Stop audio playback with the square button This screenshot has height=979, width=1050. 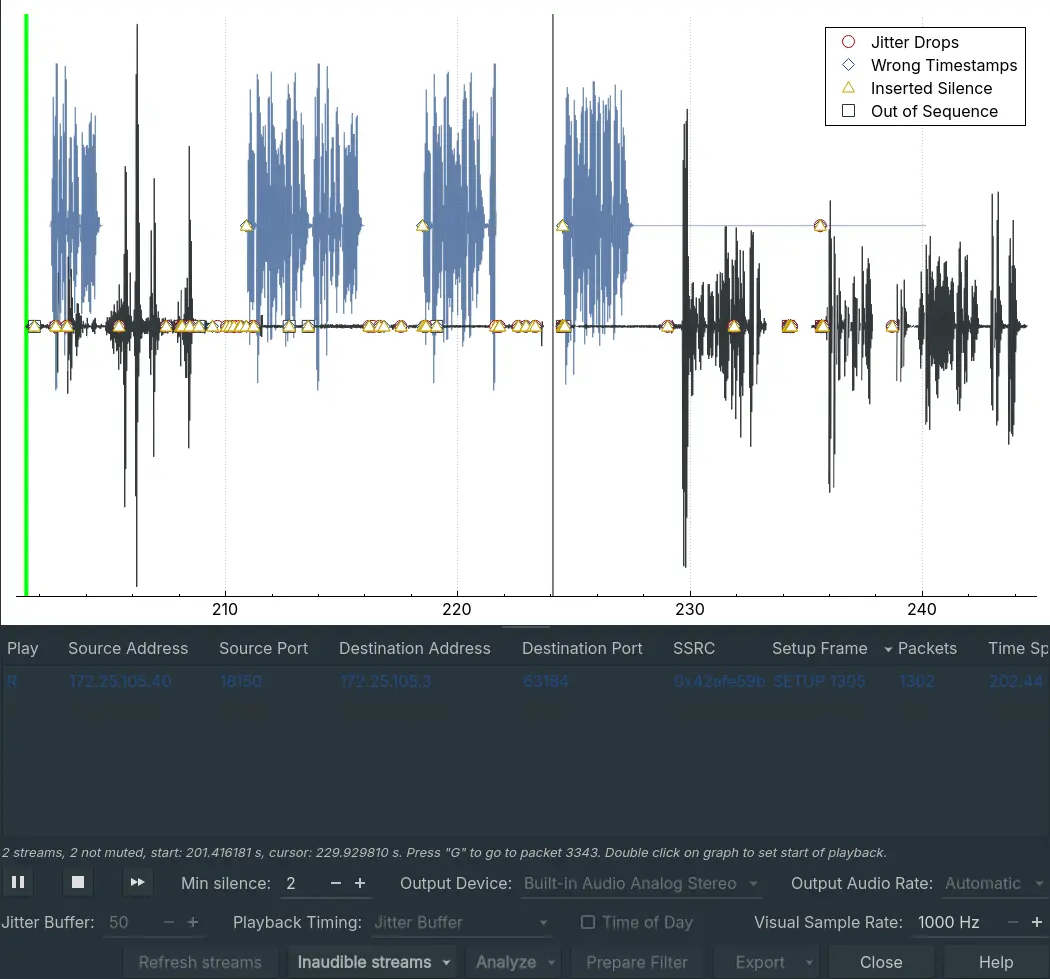[x=78, y=883]
